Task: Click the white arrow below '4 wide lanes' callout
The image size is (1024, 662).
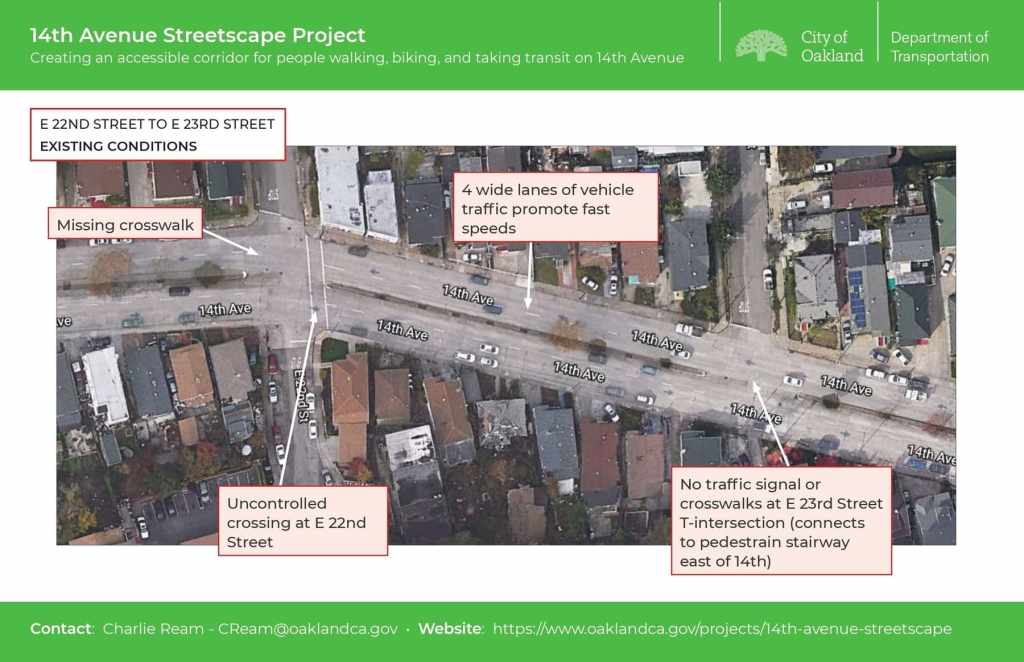Action: click(x=529, y=275)
